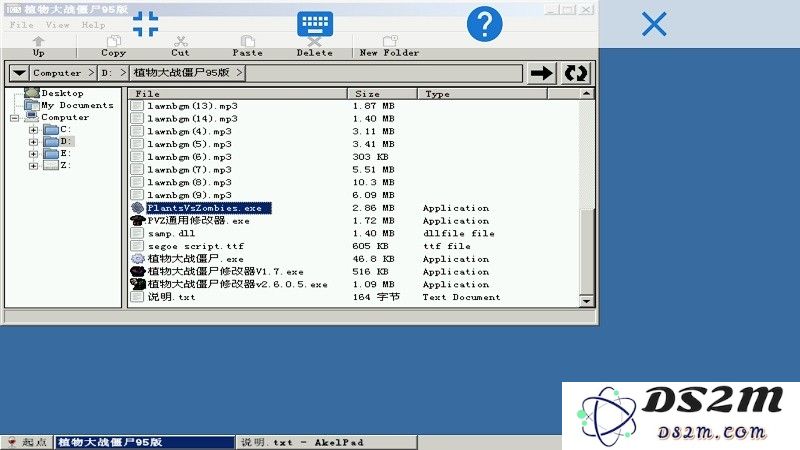Viewport: 800px width, 450px height.
Task: Click the file list vertical scrollbar thumb
Action: coord(586,252)
